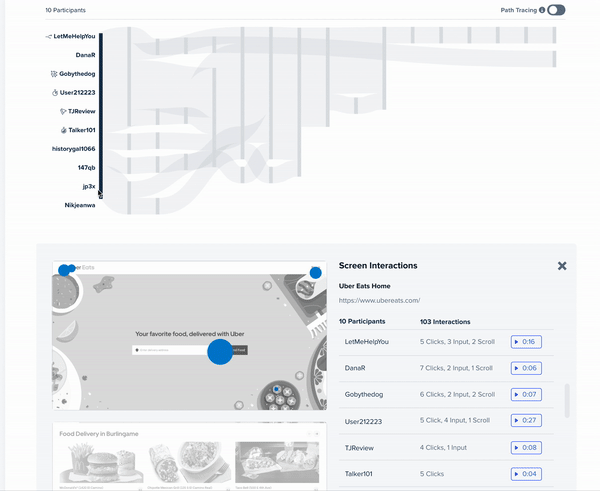The height and width of the screenshot is (491, 600).
Task: Click the dark first-screen bar in flow diagram
Action: pyautogui.click(x=101, y=116)
